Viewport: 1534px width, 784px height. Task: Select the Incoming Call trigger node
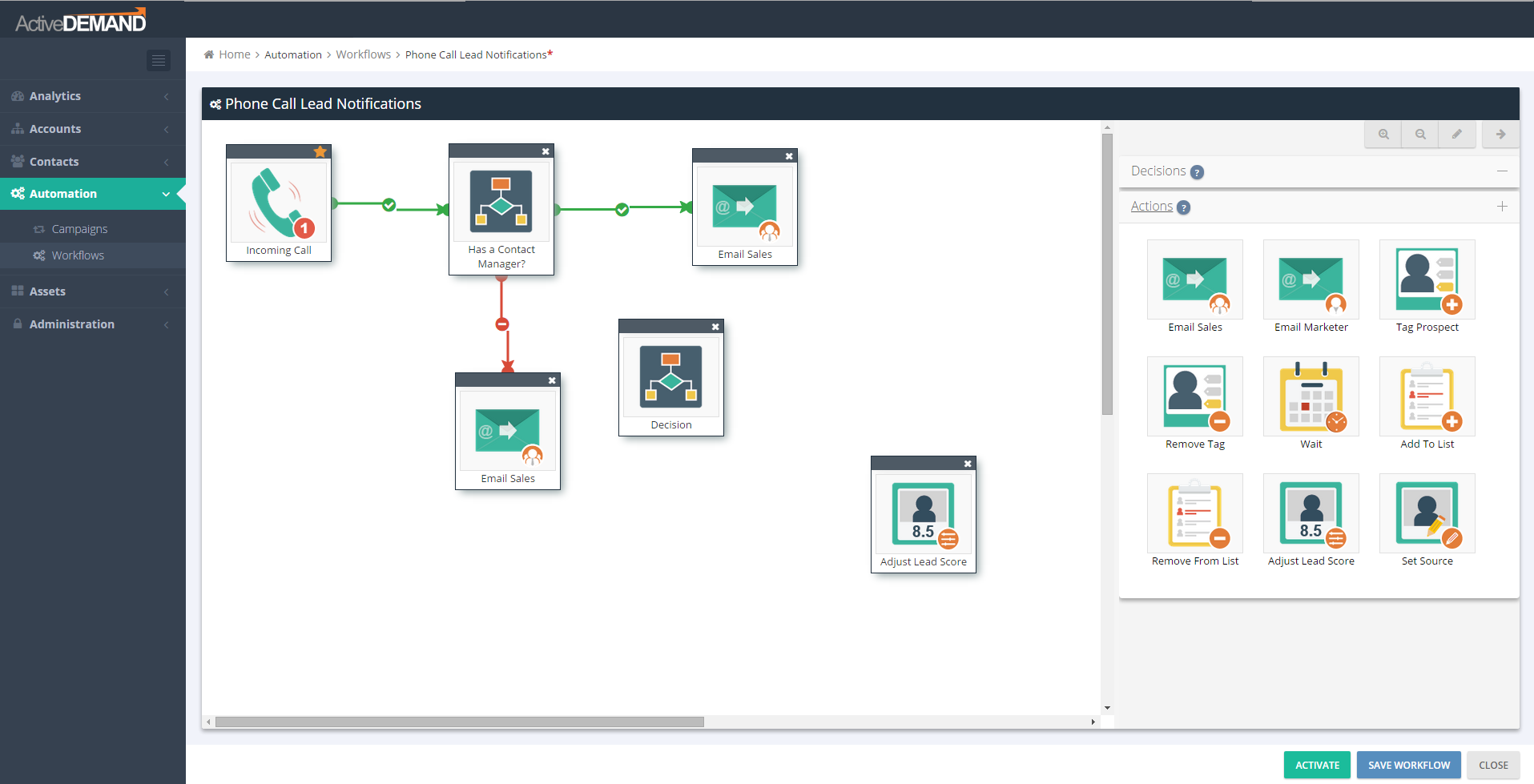(x=279, y=203)
